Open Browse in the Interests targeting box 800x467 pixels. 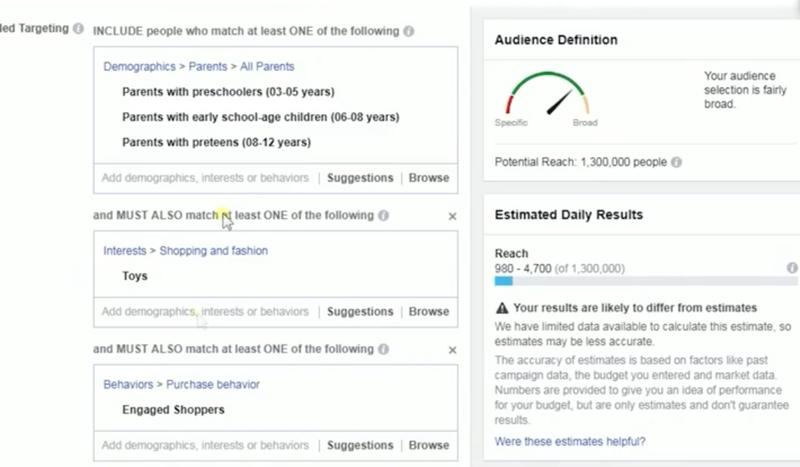pyautogui.click(x=429, y=311)
